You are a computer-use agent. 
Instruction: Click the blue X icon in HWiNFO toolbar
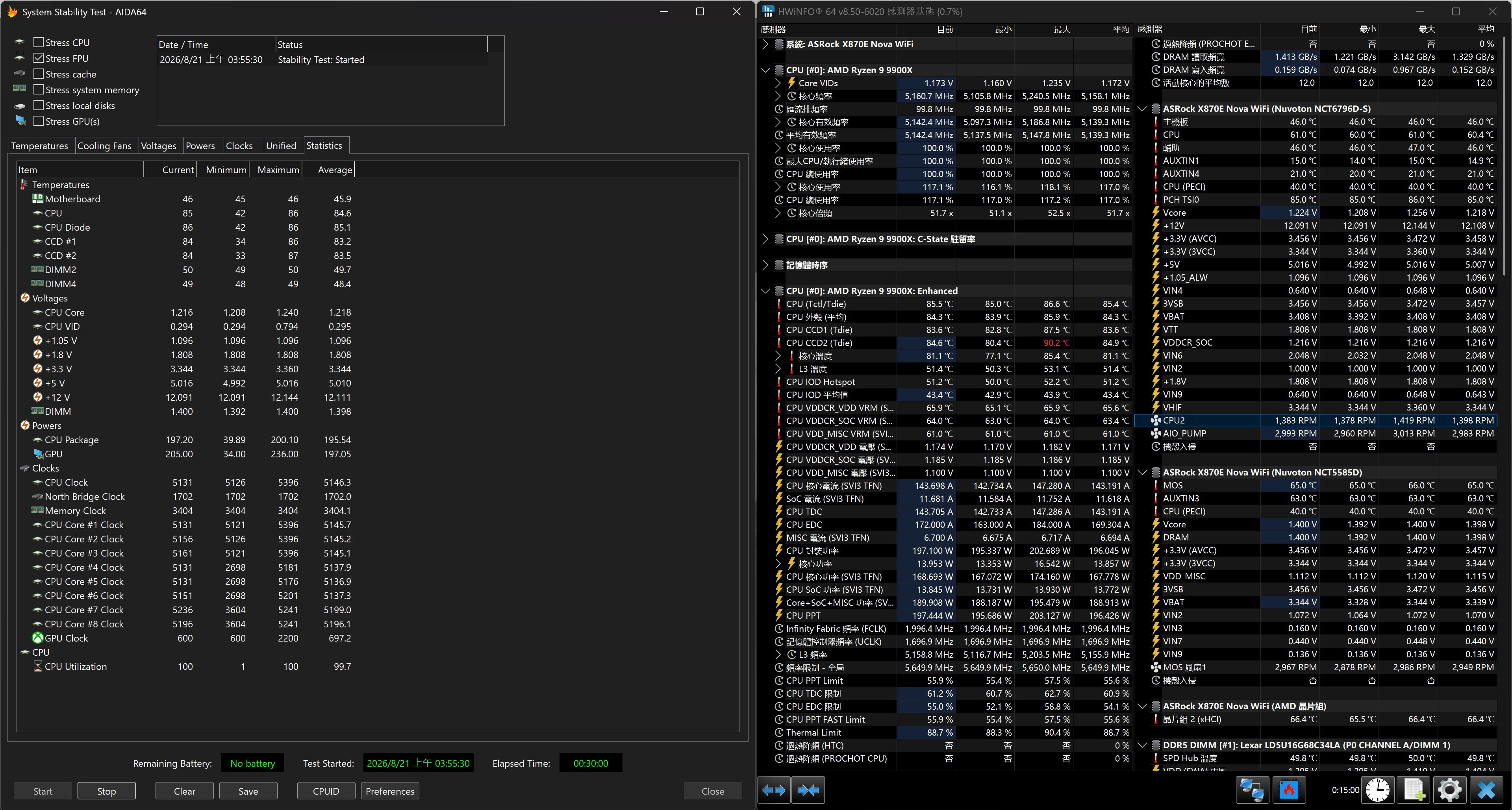click(1486, 790)
